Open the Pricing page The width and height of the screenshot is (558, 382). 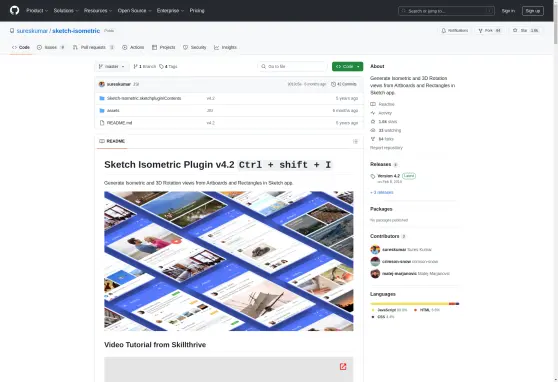coord(197,11)
